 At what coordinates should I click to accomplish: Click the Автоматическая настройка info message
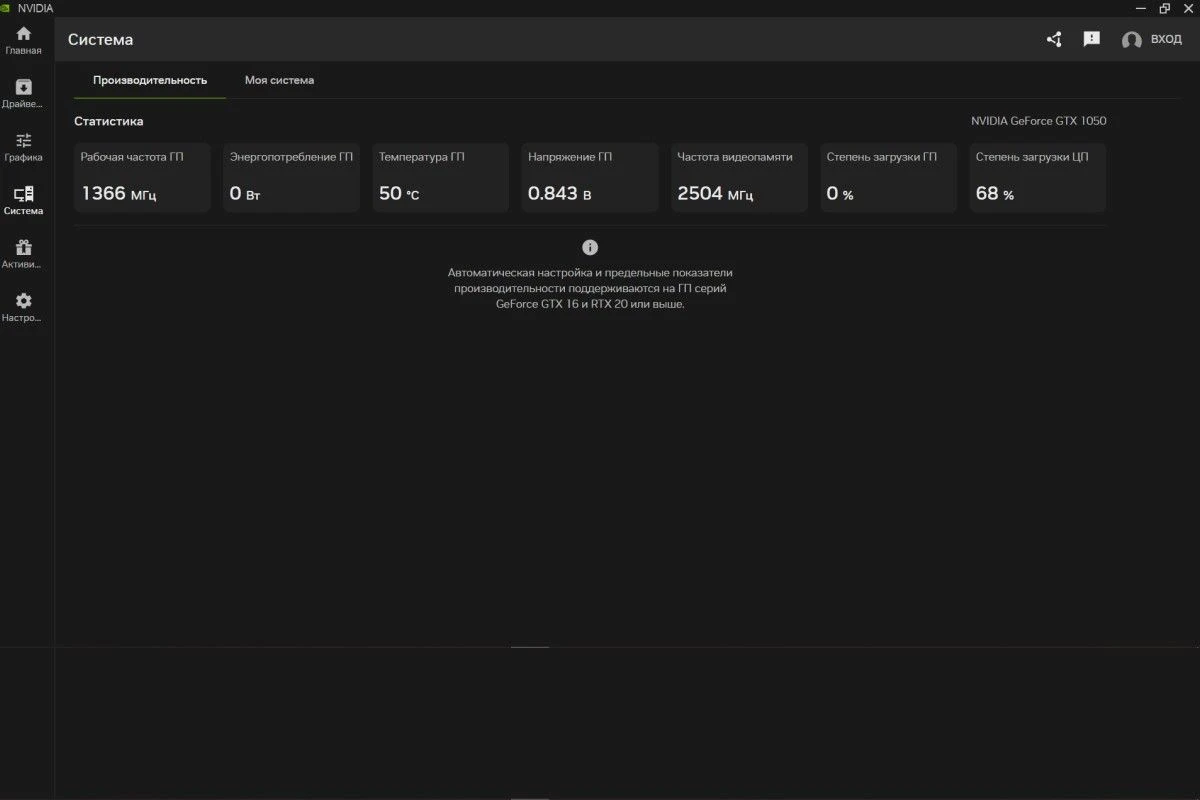click(x=590, y=289)
